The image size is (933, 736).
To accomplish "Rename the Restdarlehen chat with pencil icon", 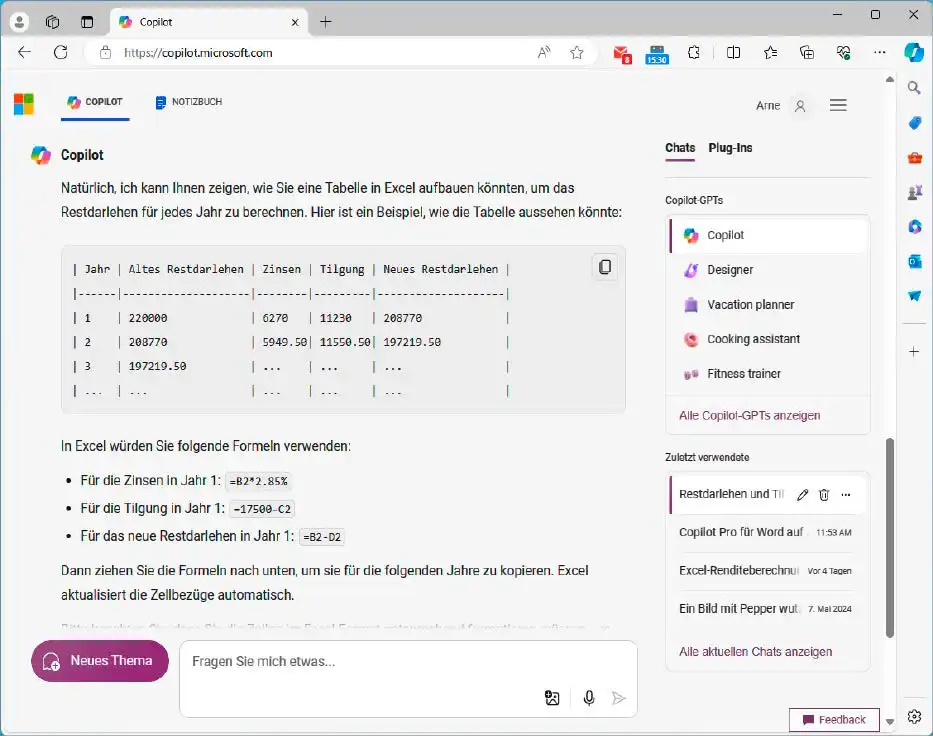I will pos(803,494).
